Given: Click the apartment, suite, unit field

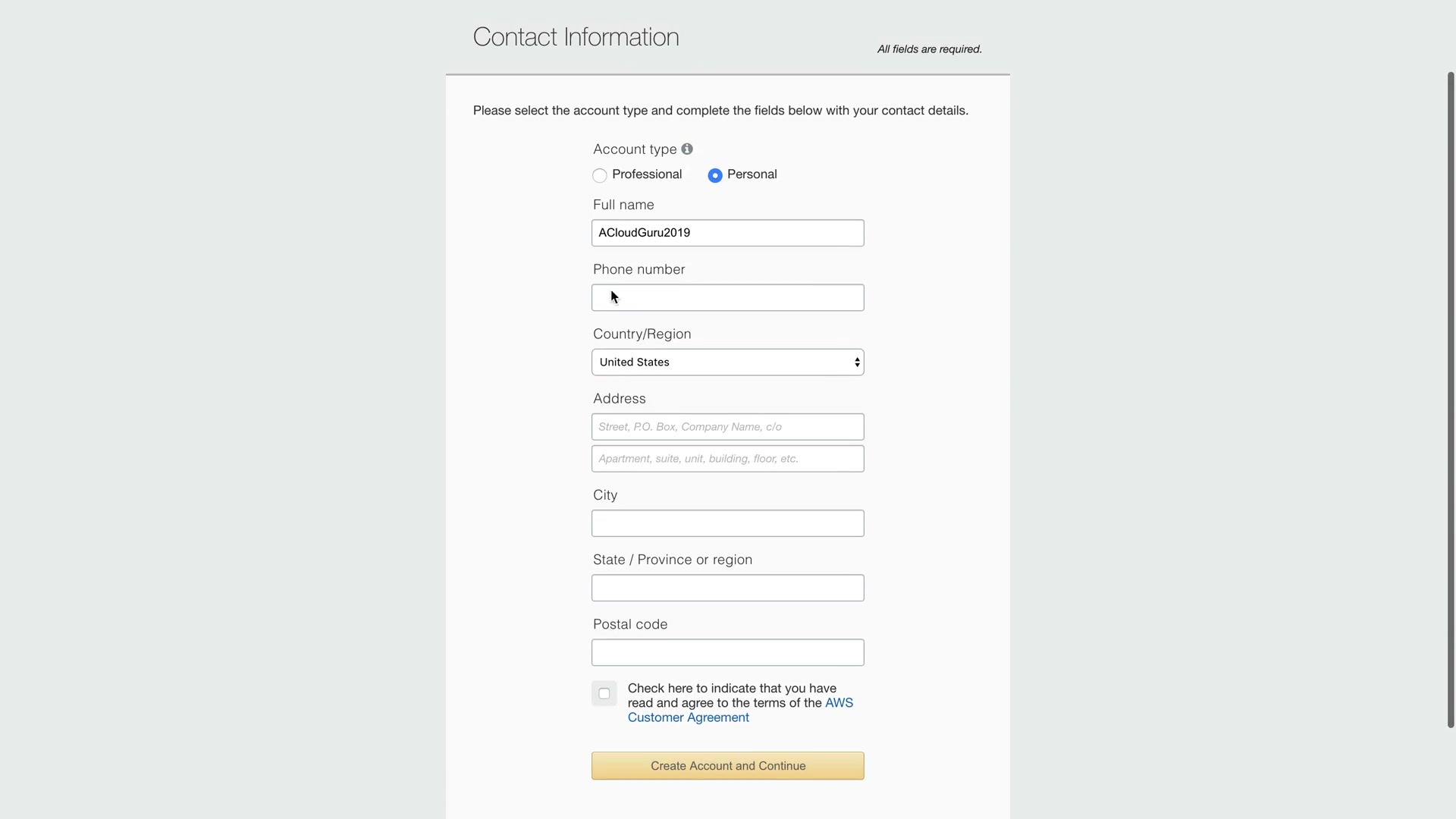Looking at the screenshot, I should click(727, 459).
